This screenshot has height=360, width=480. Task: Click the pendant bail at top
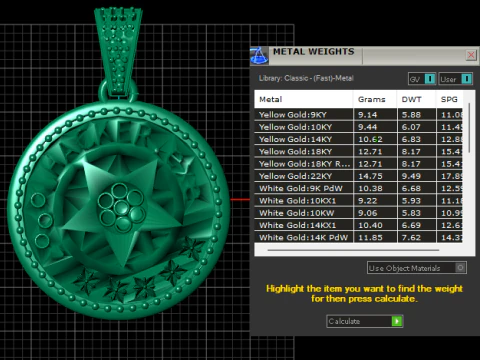pyautogui.click(x=118, y=52)
